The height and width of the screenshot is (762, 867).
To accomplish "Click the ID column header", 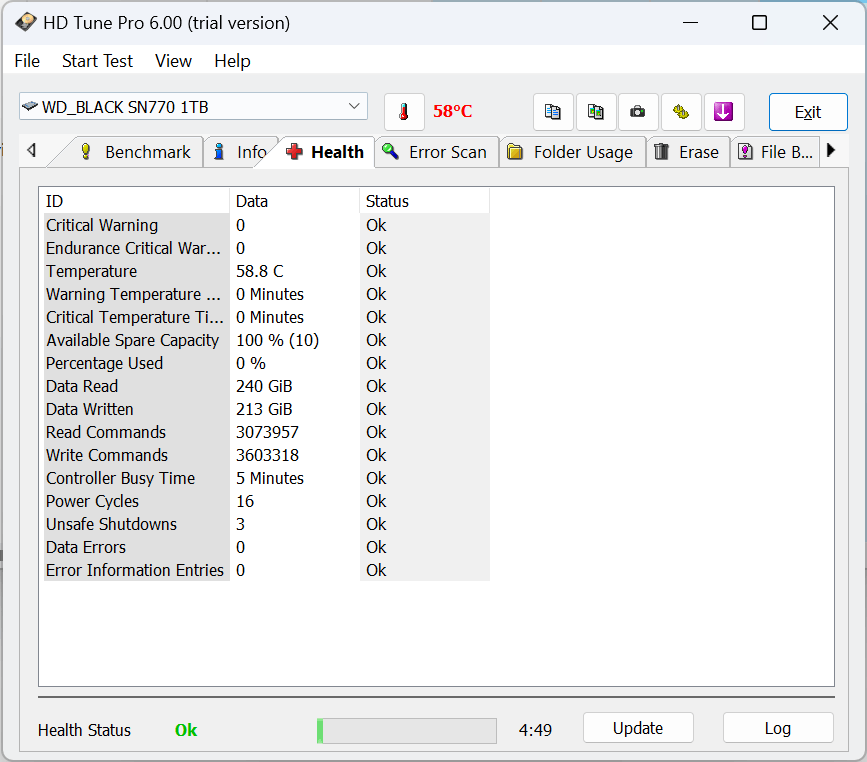I will (x=137, y=201).
